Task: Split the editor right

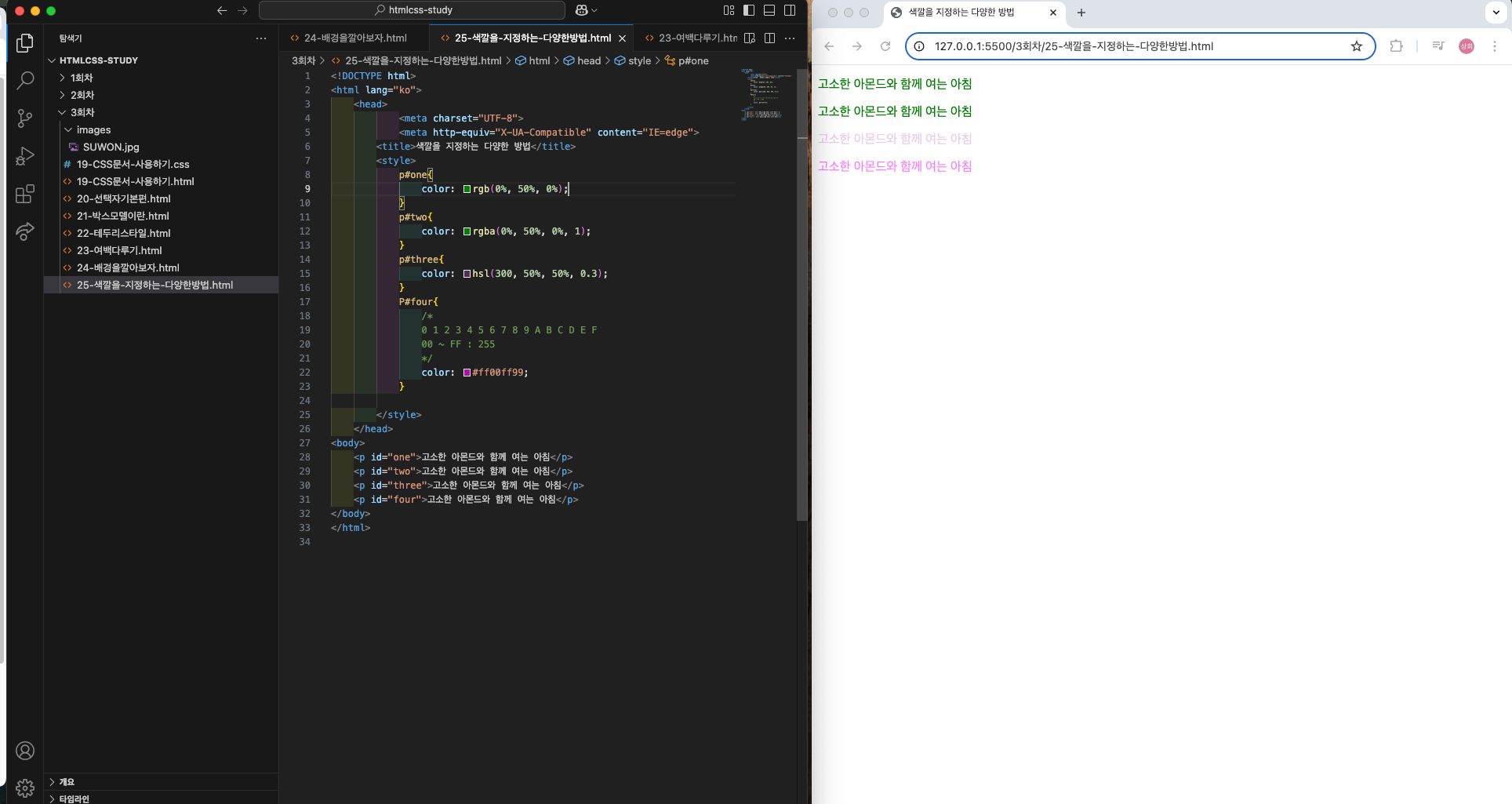Action: pos(770,38)
